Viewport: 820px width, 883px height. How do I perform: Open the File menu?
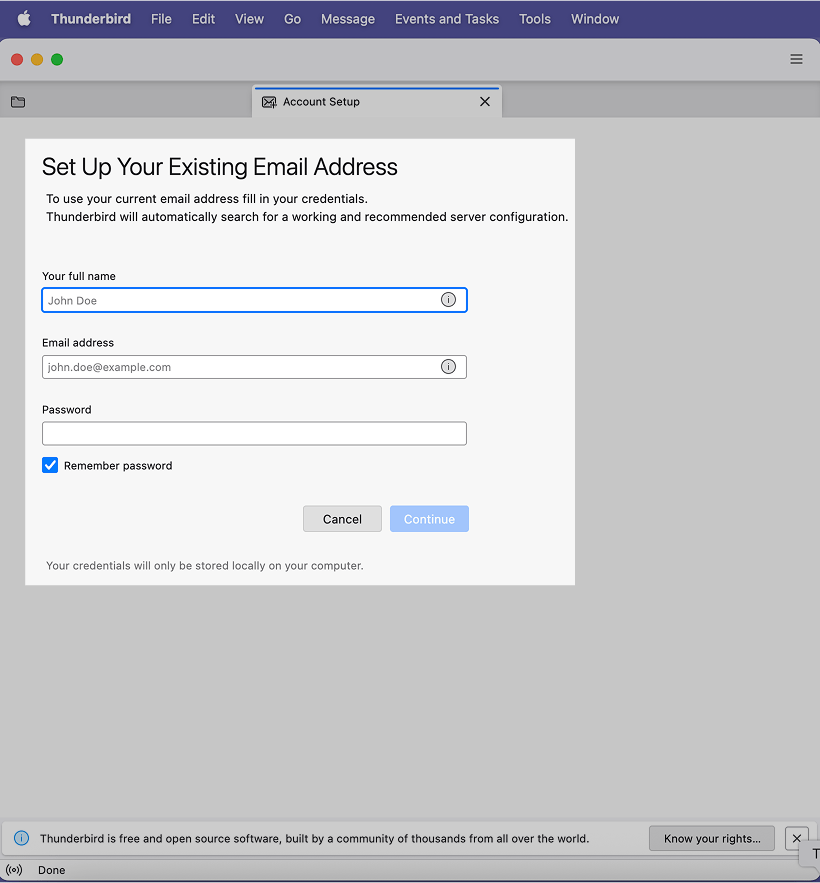(161, 19)
